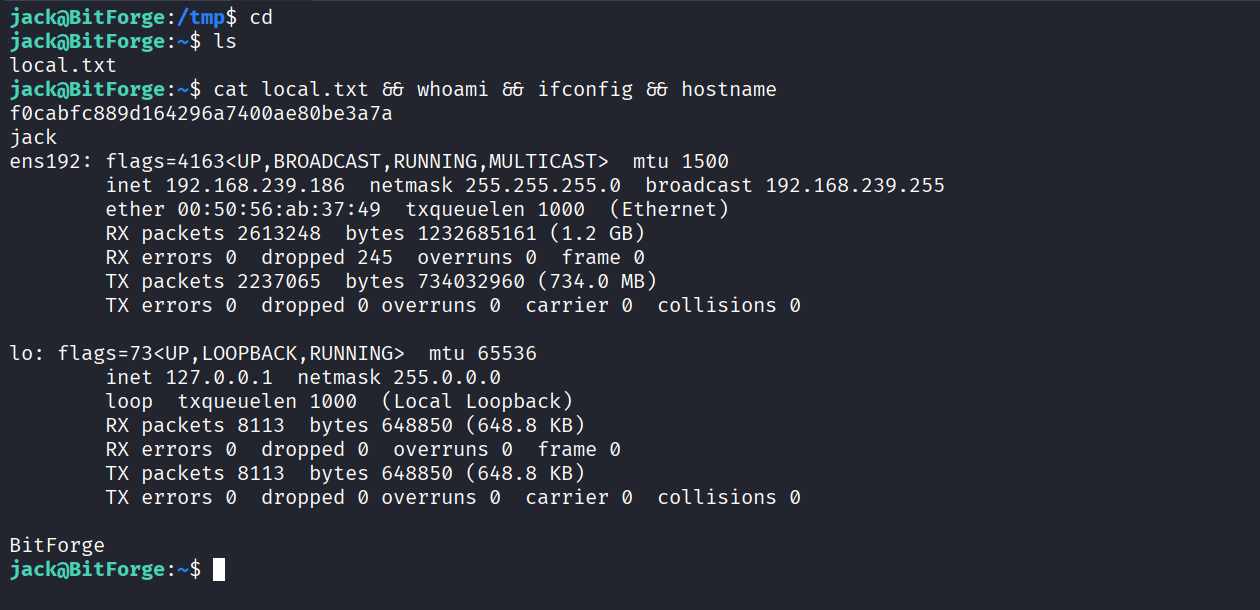The height and width of the screenshot is (610, 1260).
Task: Click the (Local Loopback) label
Action: (x=477, y=402)
